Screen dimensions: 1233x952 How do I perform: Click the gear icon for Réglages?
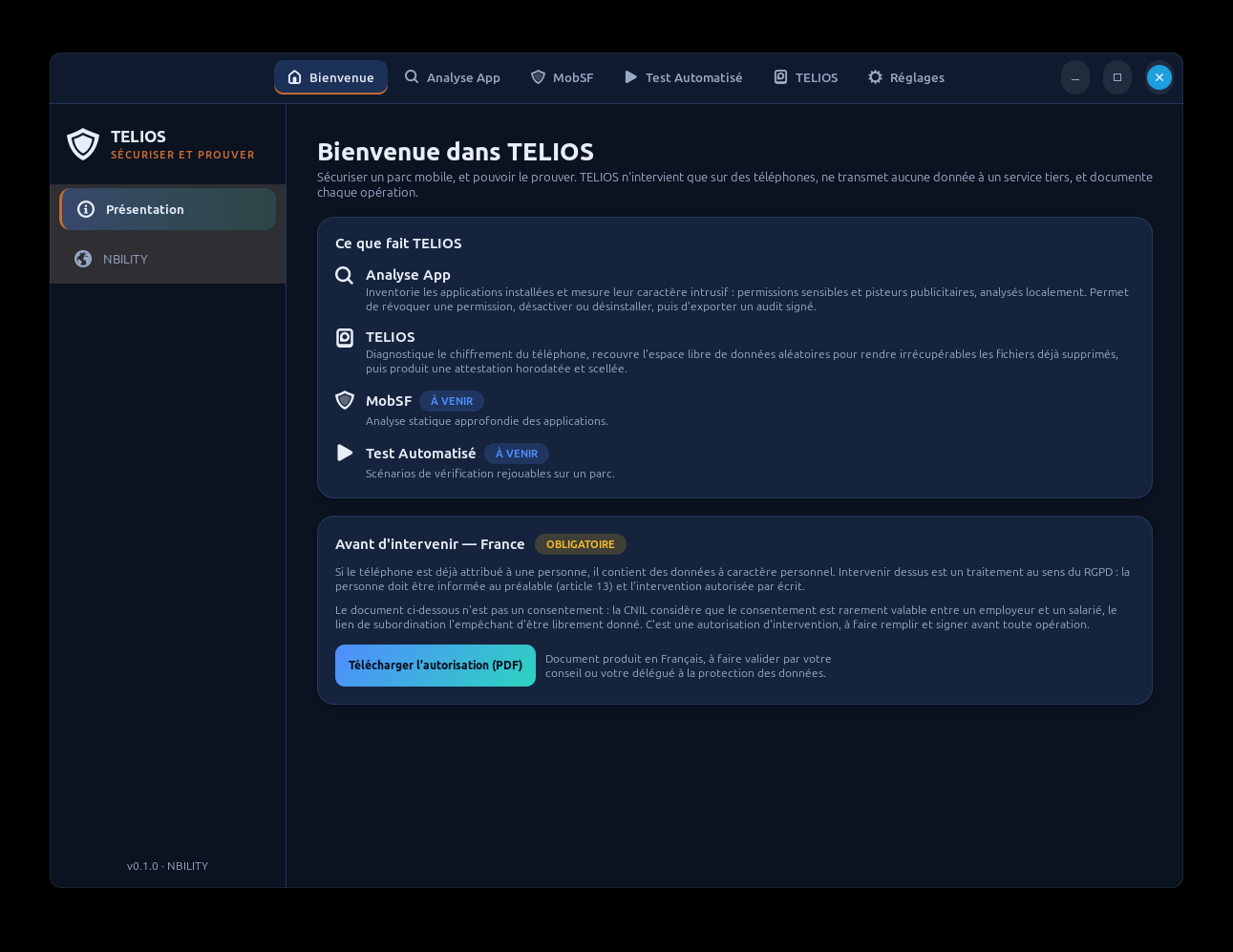(x=875, y=76)
